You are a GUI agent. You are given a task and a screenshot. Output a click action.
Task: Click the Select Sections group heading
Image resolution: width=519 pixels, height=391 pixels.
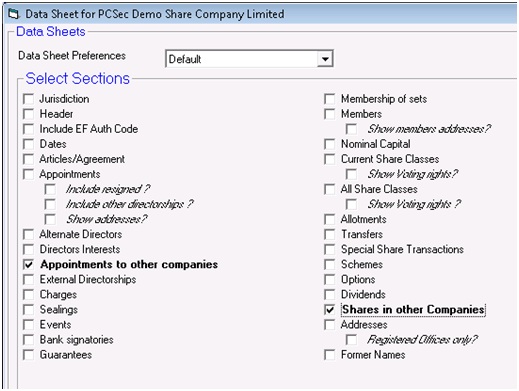click(x=78, y=79)
